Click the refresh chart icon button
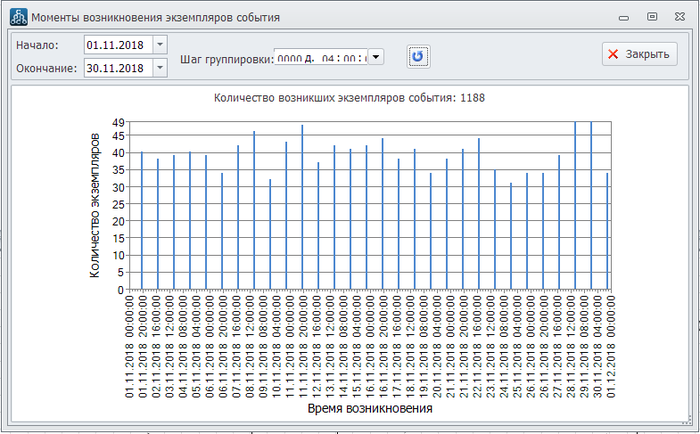 tap(418, 56)
